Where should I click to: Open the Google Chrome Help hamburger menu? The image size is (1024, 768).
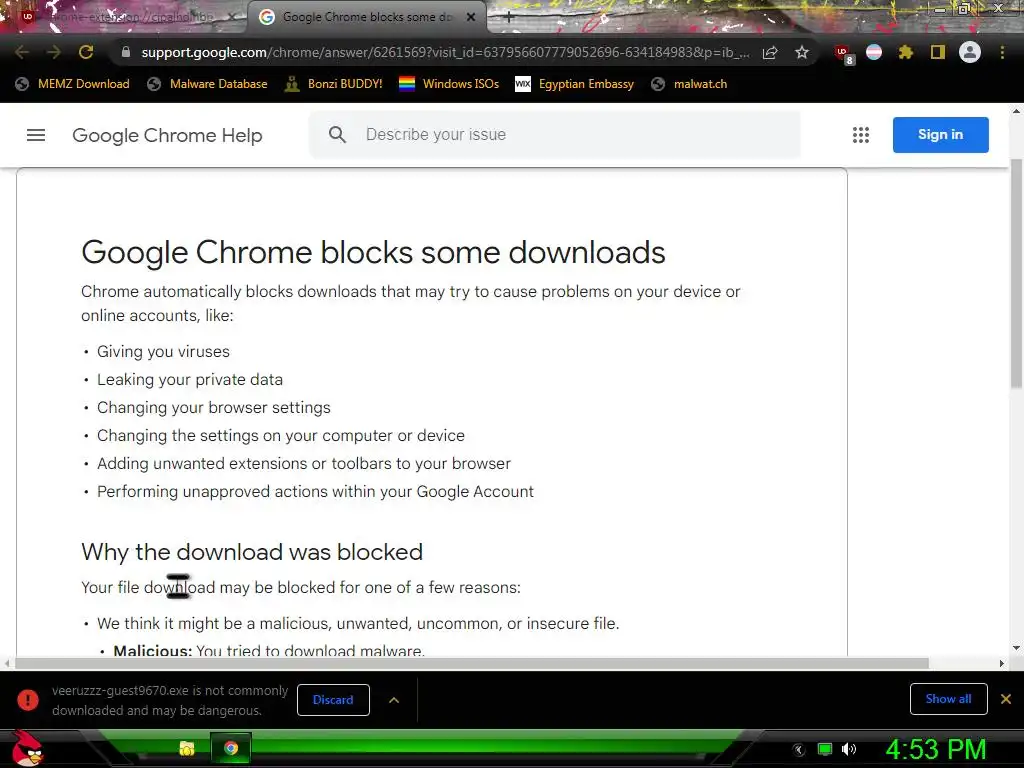36,135
